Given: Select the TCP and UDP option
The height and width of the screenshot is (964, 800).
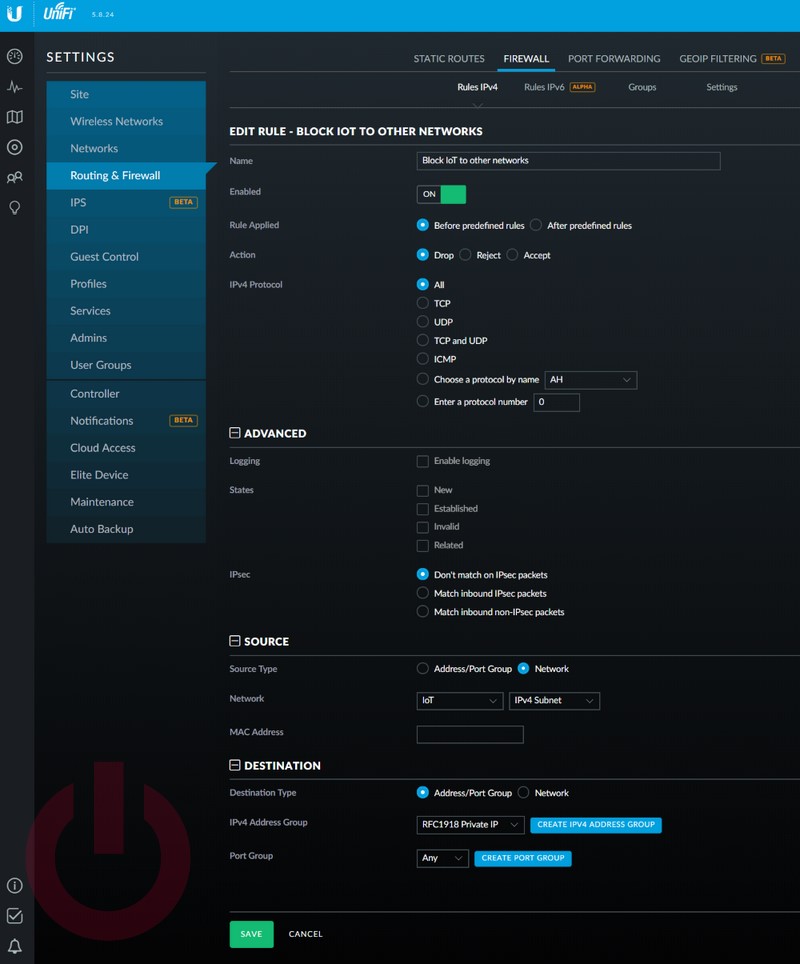Looking at the screenshot, I should [422, 340].
